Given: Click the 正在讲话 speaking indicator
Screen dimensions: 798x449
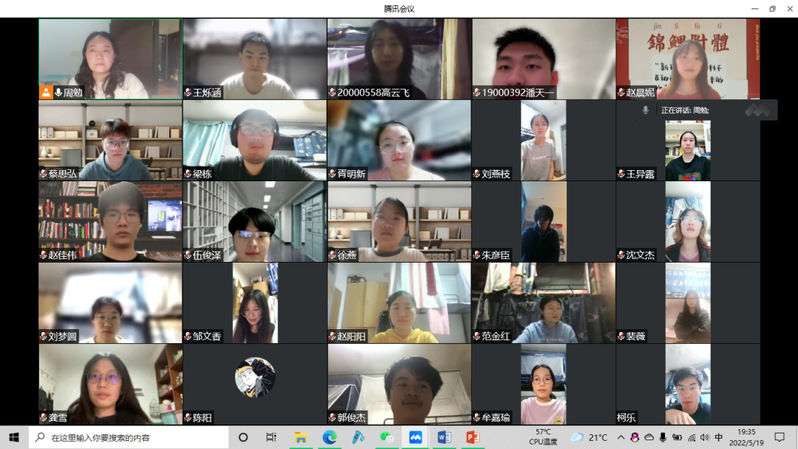Looking at the screenshot, I should coord(684,110).
